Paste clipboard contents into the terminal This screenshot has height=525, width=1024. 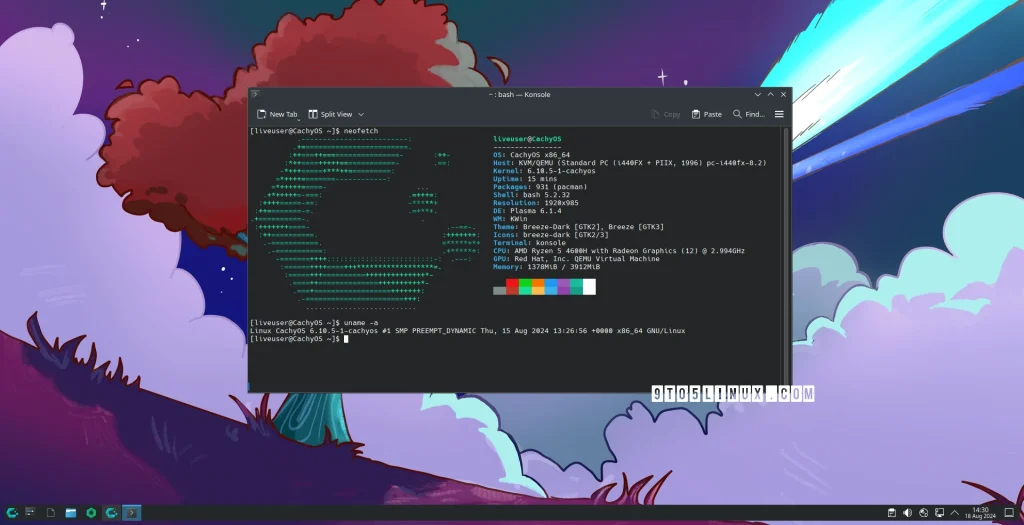click(705, 114)
